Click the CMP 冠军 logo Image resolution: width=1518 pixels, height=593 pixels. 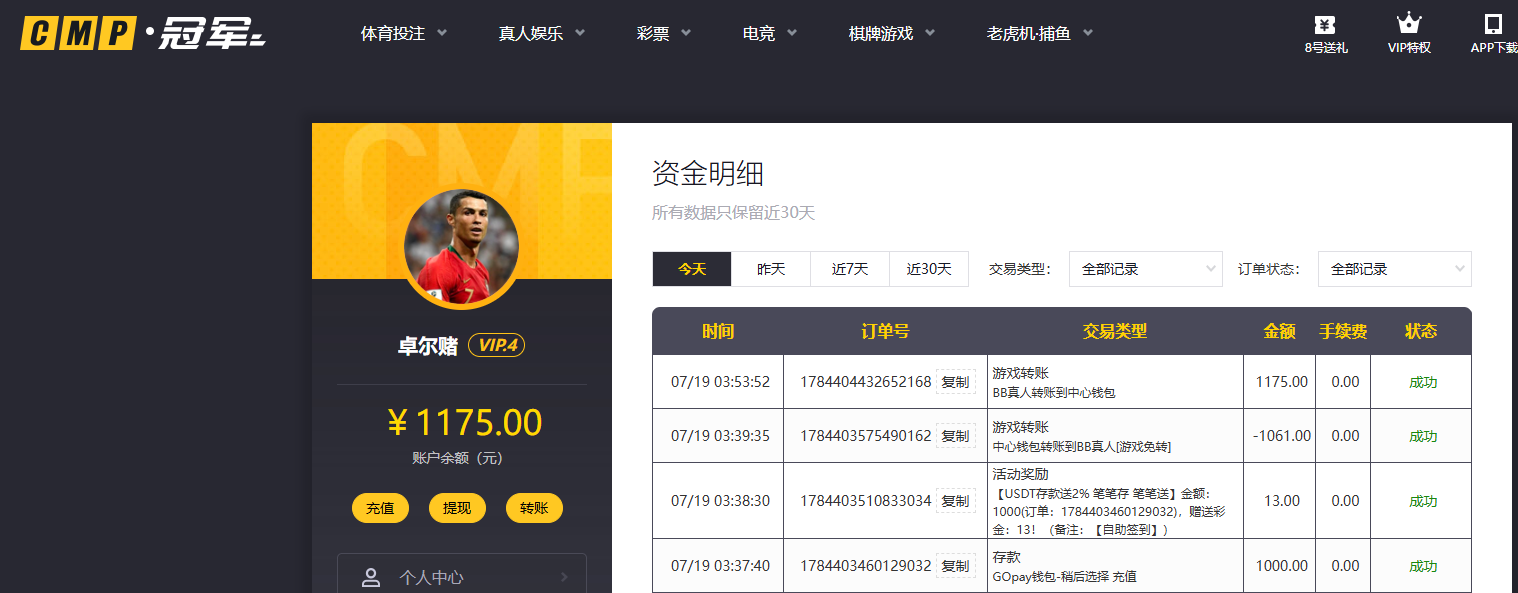(143, 34)
